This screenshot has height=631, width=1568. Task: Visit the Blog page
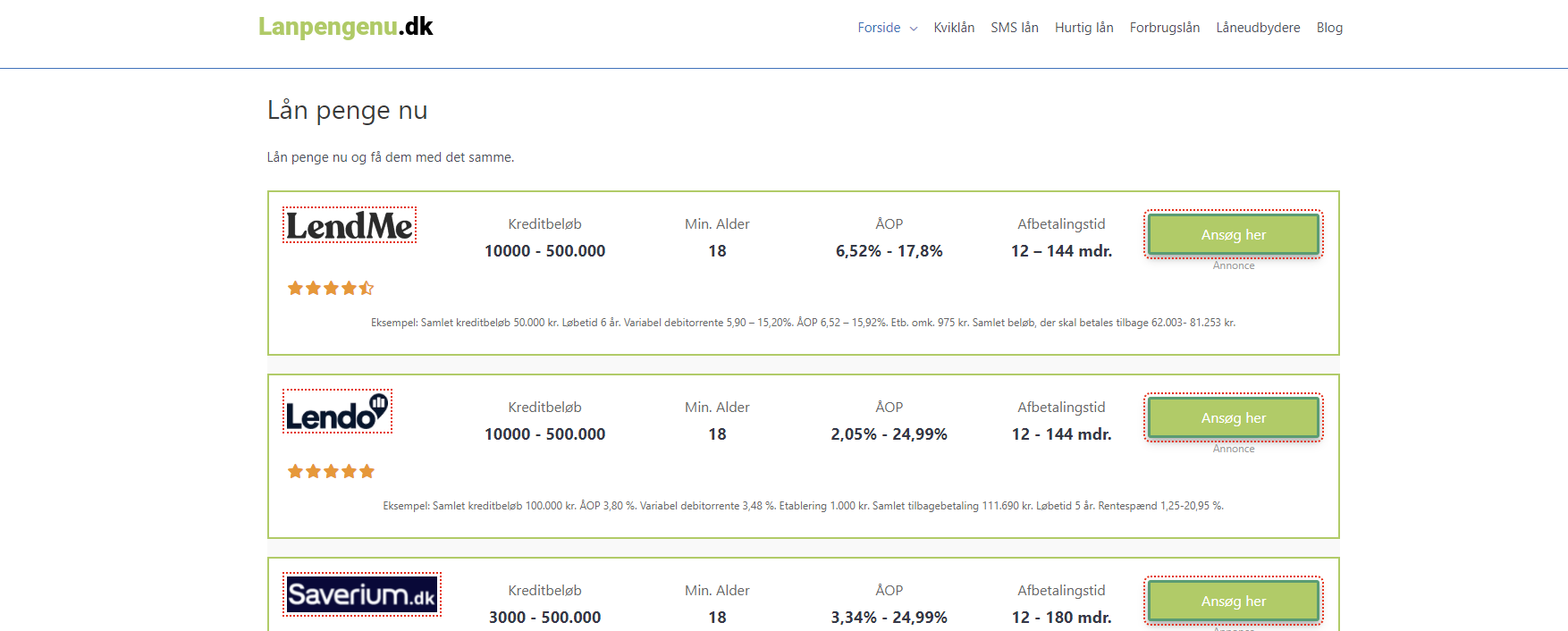(1329, 28)
